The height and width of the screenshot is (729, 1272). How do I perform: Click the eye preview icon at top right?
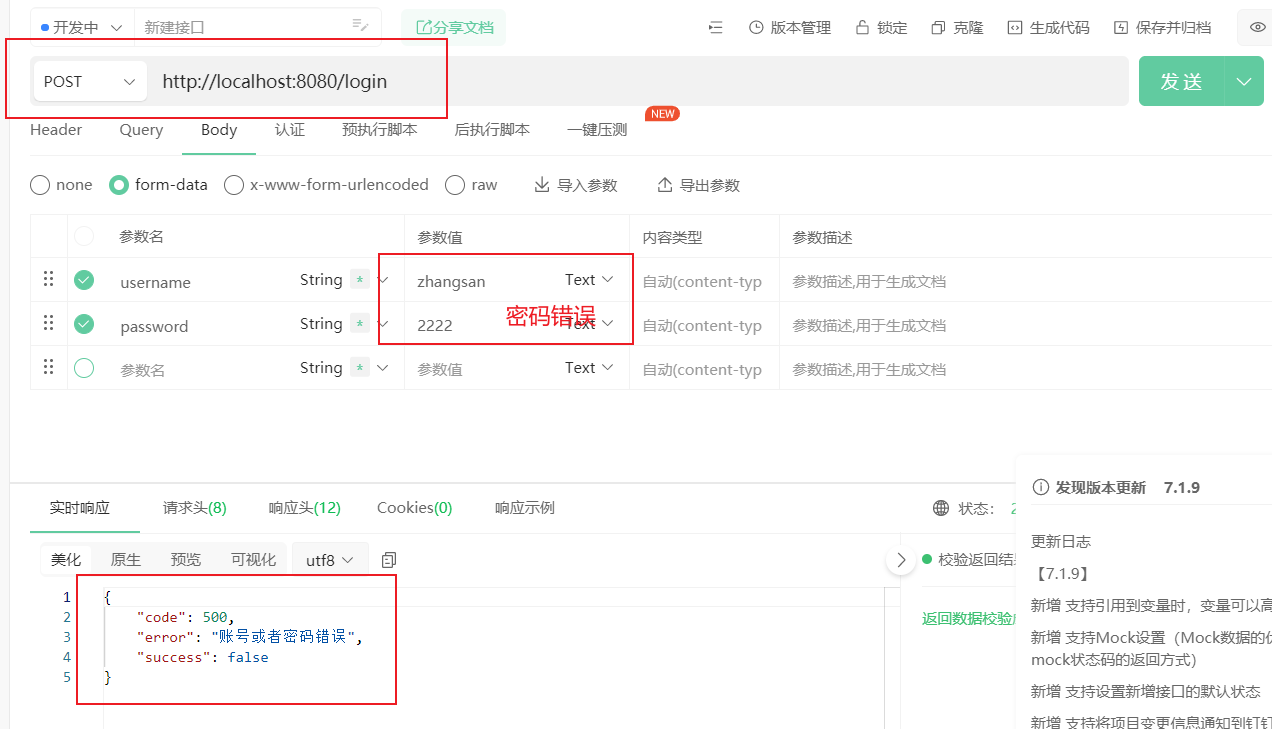coord(1258,28)
